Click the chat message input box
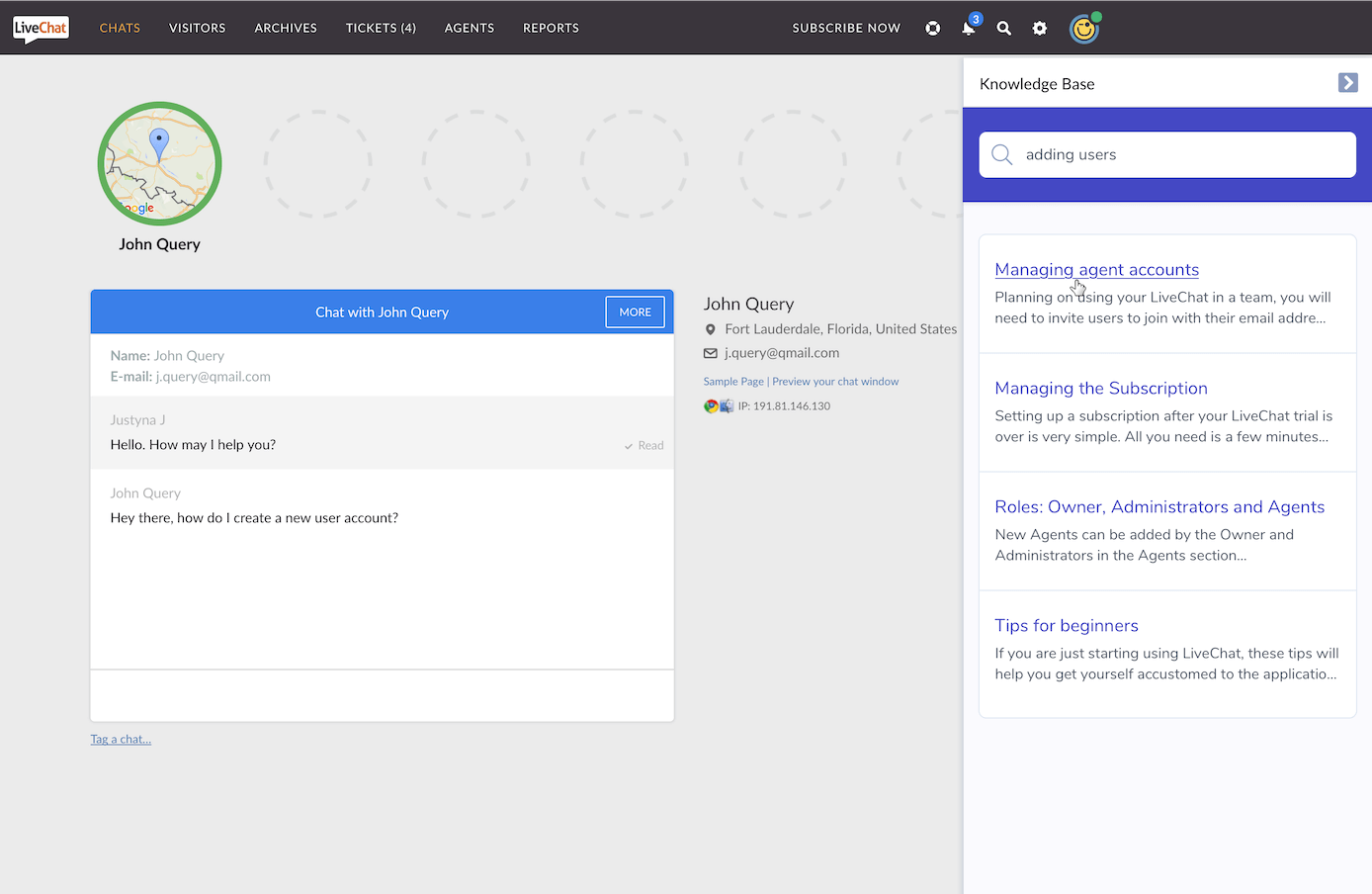The width and height of the screenshot is (1372, 894). pyautogui.click(x=382, y=695)
